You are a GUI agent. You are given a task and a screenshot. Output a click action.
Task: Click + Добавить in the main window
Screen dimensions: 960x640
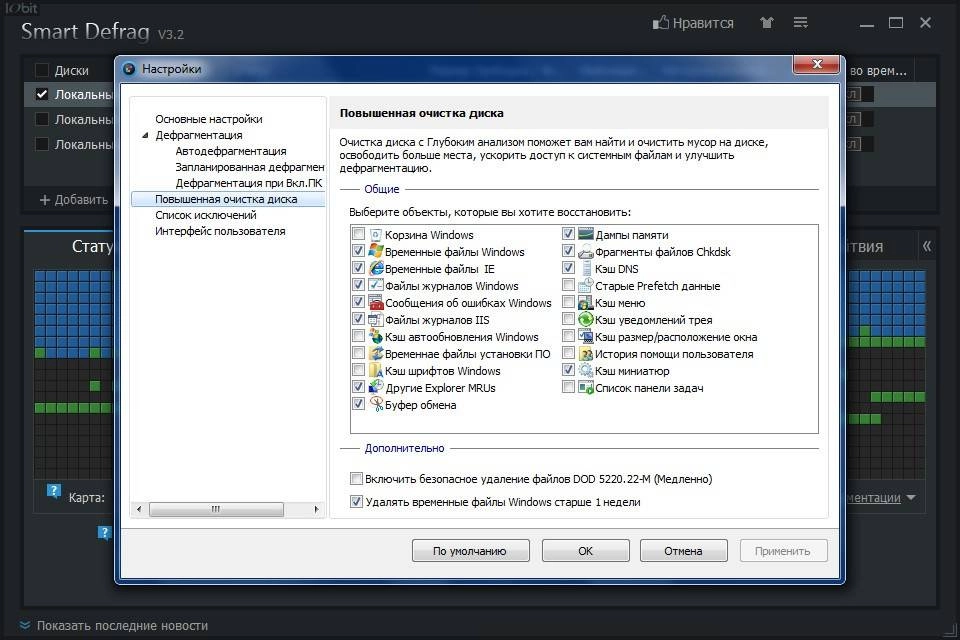point(73,200)
